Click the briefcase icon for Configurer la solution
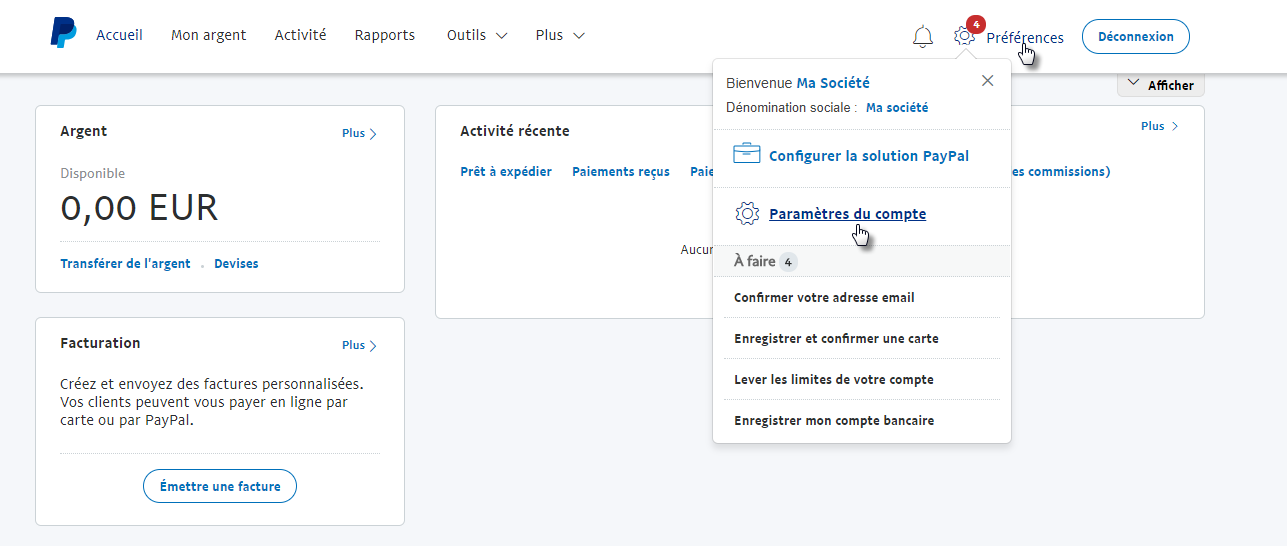 coord(747,155)
